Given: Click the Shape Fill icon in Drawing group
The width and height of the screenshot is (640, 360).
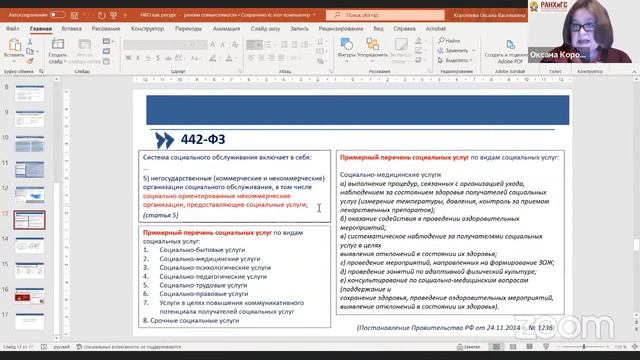Looking at the screenshot, I should point(418,41).
